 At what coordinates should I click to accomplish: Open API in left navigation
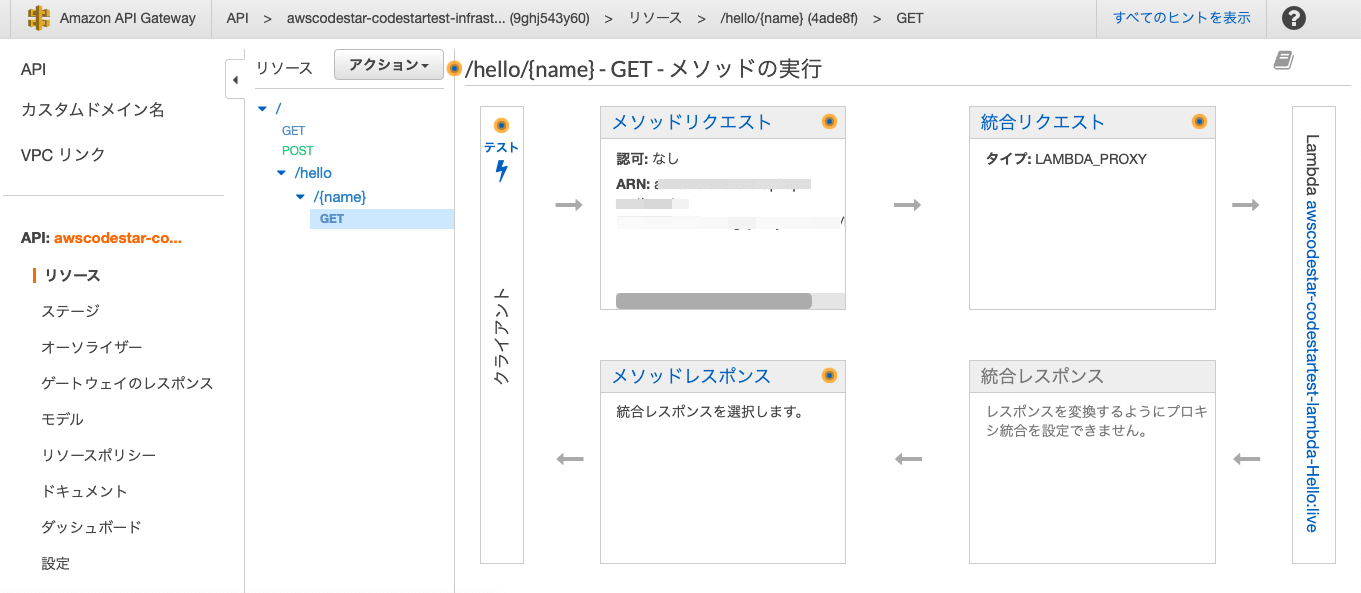click(x=34, y=69)
